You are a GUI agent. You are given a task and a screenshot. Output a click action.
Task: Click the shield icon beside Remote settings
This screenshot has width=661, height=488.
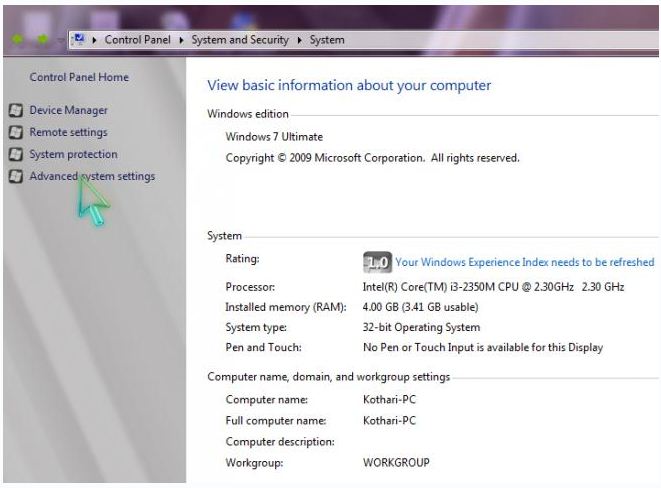tap(16, 132)
